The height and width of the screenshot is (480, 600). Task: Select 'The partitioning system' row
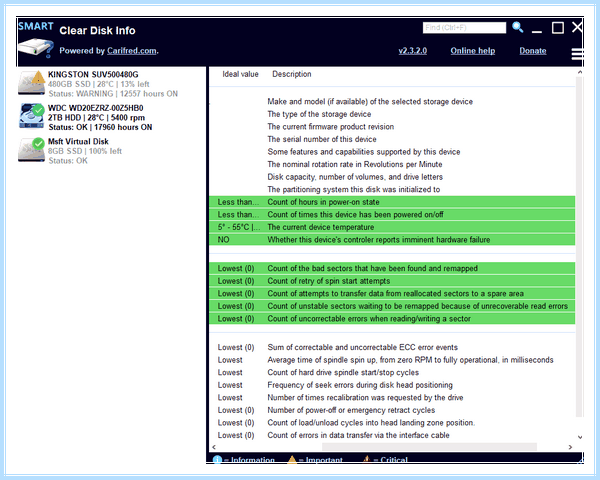(392, 190)
